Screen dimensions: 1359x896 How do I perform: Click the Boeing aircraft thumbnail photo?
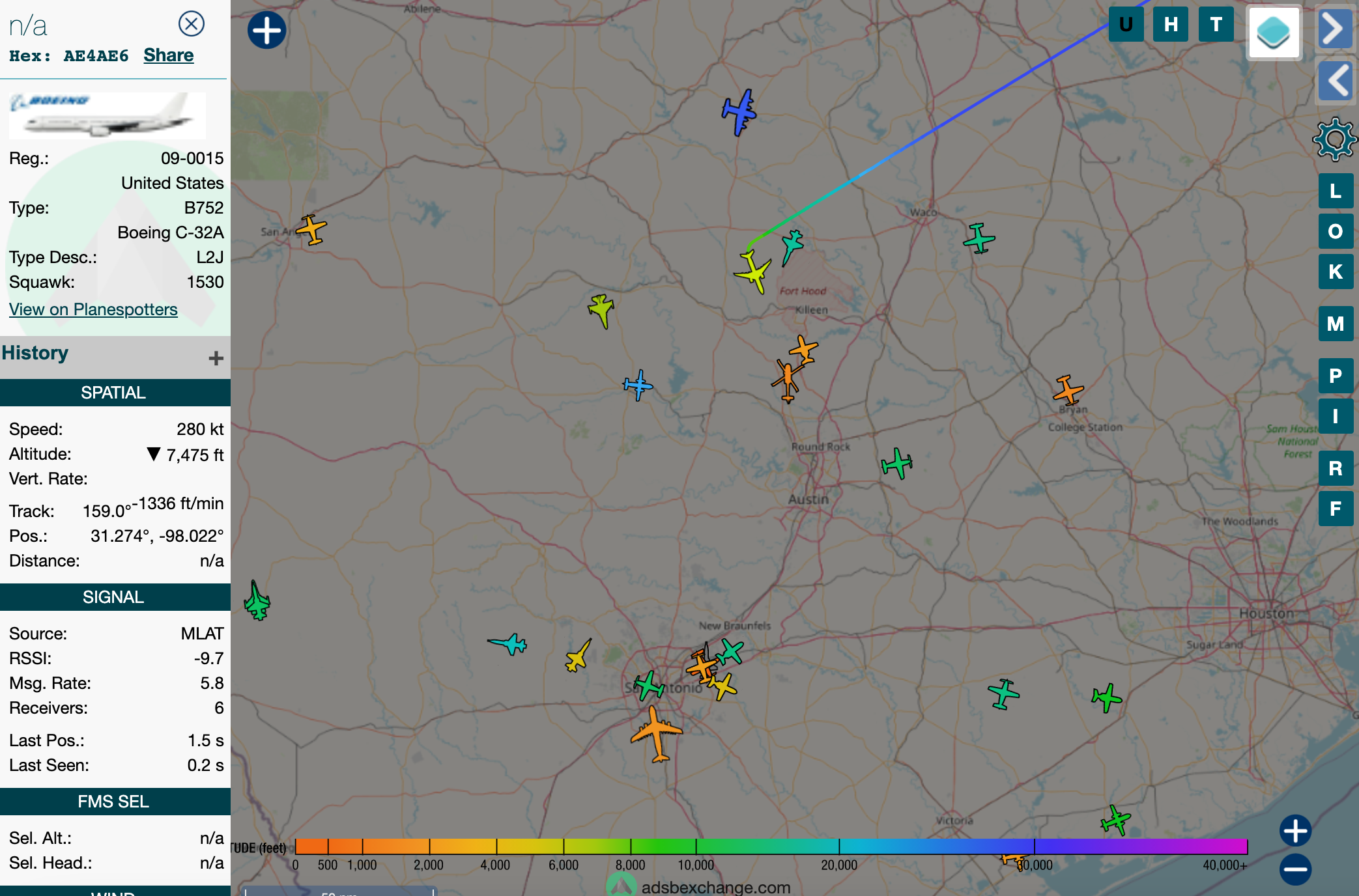(x=107, y=115)
